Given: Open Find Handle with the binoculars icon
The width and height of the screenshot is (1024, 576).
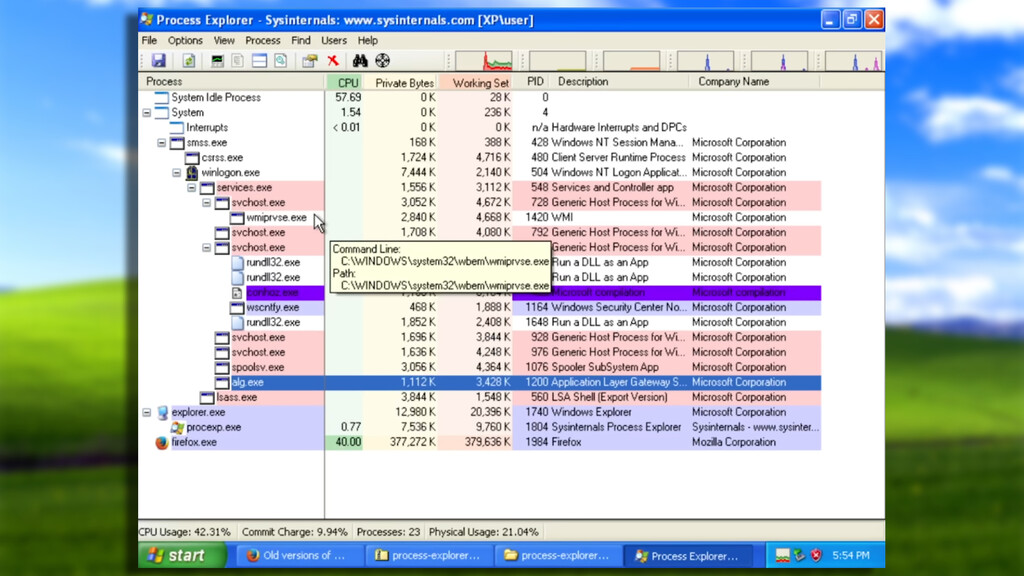Looking at the screenshot, I should [x=361, y=60].
